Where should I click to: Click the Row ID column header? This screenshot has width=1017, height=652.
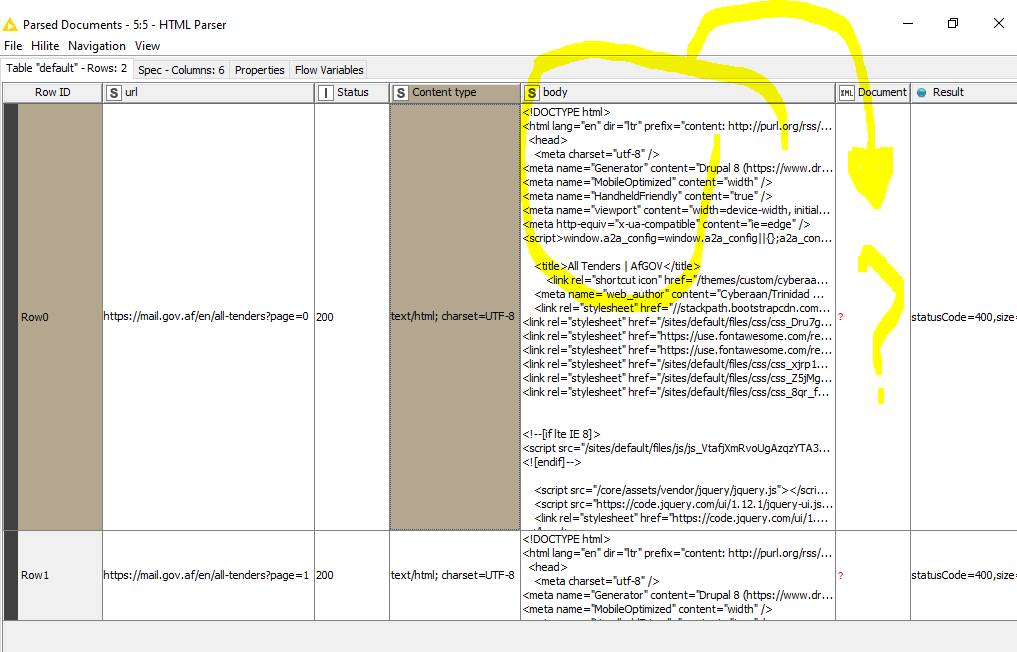52,93
